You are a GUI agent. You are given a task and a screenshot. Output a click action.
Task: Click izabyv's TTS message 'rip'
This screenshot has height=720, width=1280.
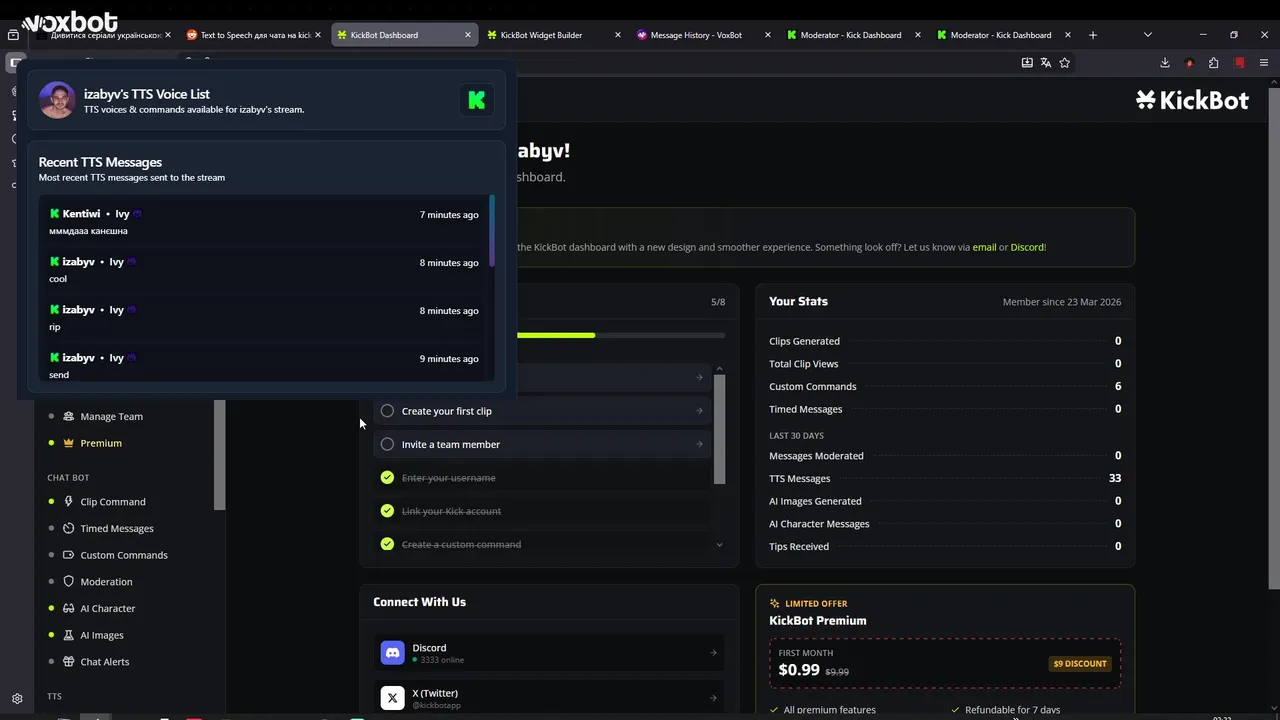tap(55, 327)
